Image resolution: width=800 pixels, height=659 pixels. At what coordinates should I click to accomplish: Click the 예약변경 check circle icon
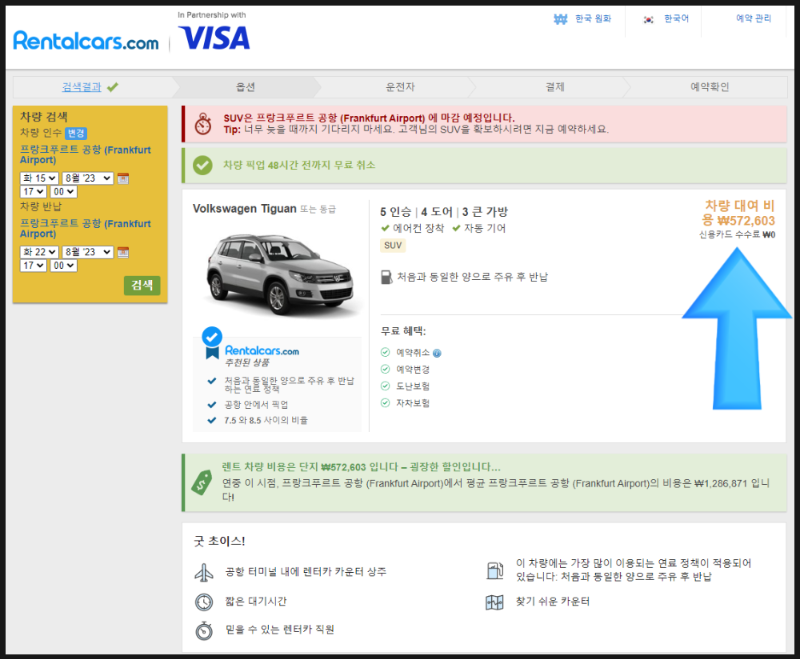point(385,369)
